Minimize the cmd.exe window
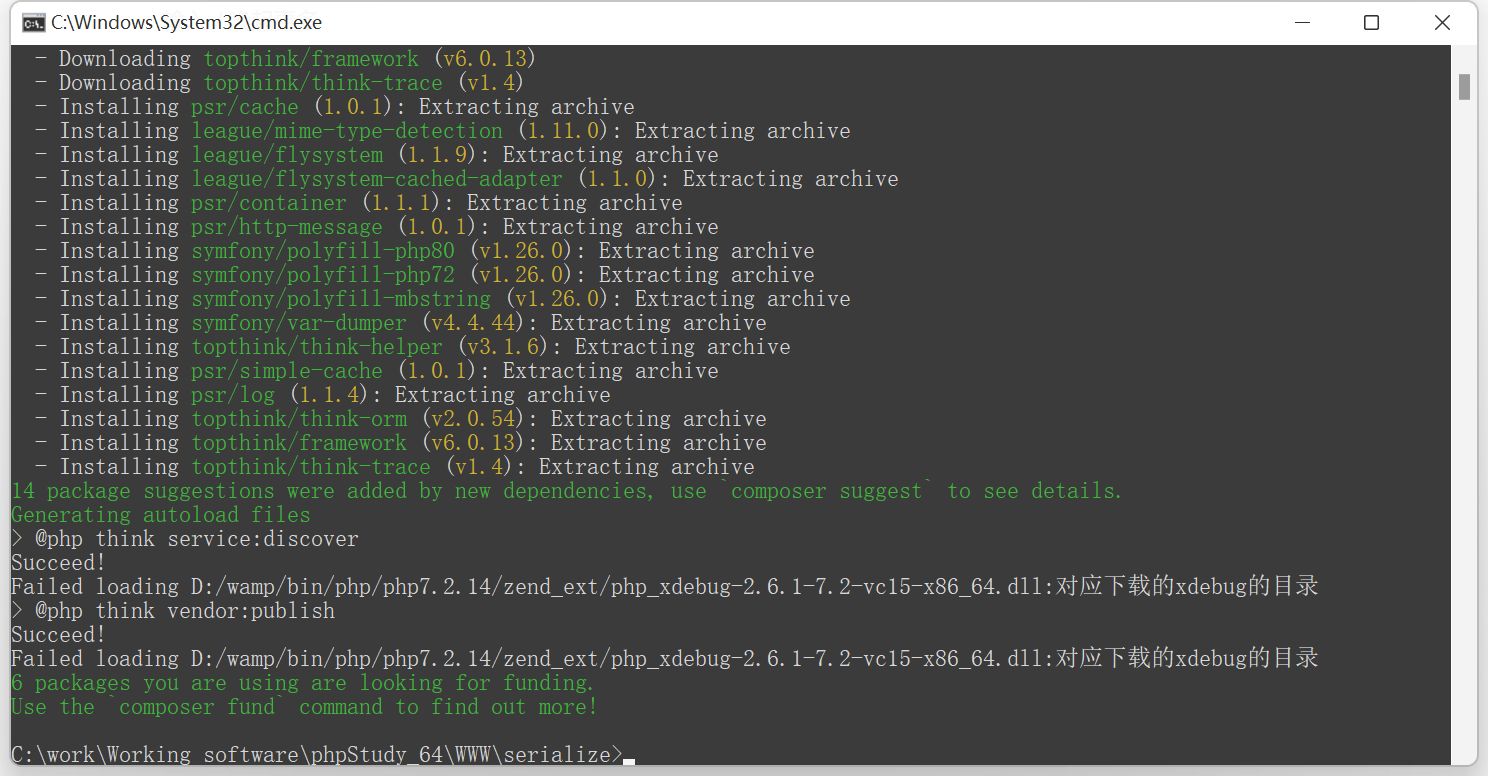The height and width of the screenshot is (776, 1488). pos(1301,22)
